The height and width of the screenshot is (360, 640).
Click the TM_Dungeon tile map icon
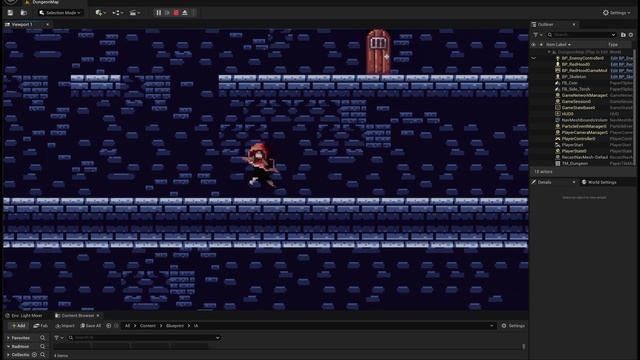coord(558,163)
